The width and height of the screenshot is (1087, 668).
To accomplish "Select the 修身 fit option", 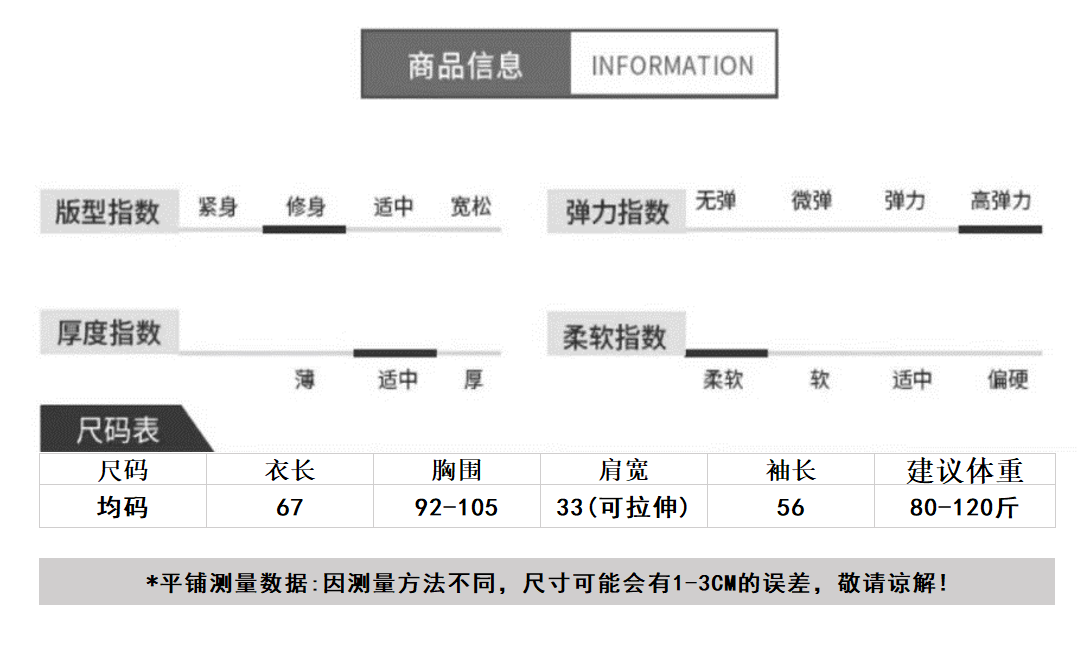I will [305, 206].
